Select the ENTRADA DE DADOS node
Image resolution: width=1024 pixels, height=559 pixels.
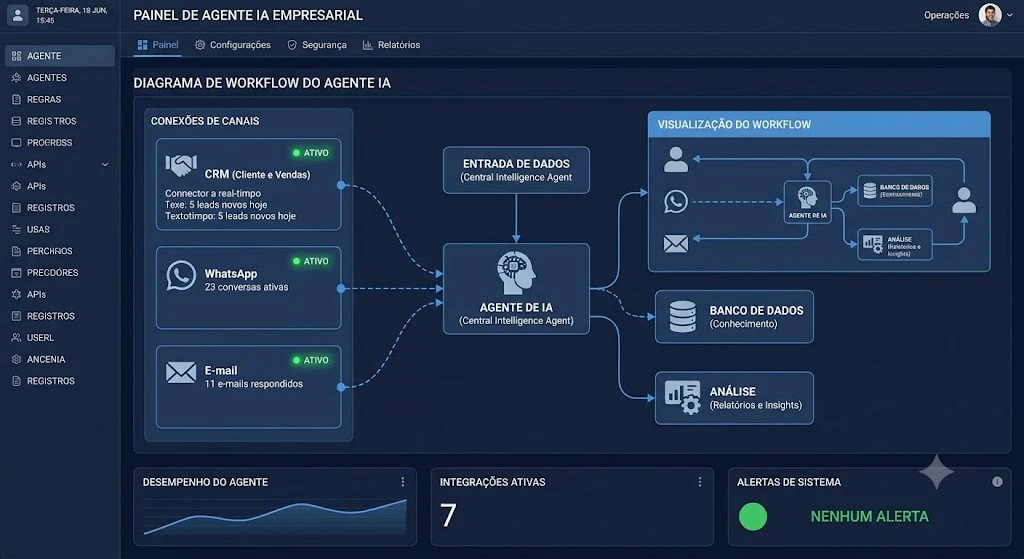pyautogui.click(x=516, y=170)
